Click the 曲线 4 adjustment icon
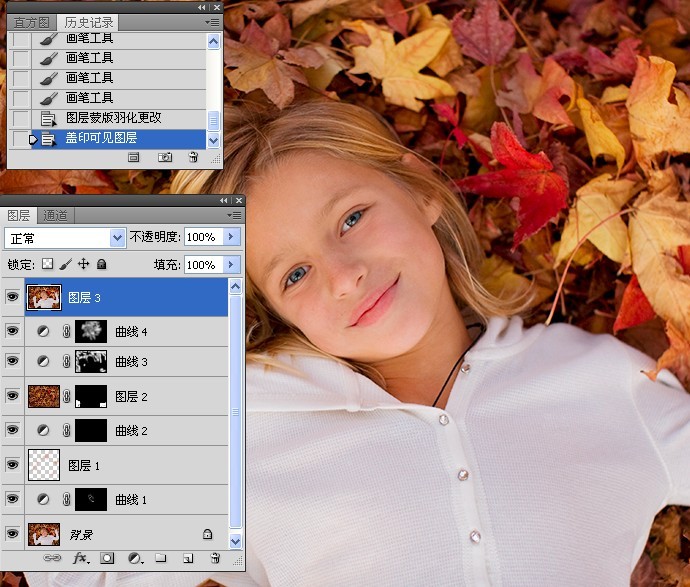Image resolution: width=690 pixels, height=587 pixels. [x=43, y=331]
